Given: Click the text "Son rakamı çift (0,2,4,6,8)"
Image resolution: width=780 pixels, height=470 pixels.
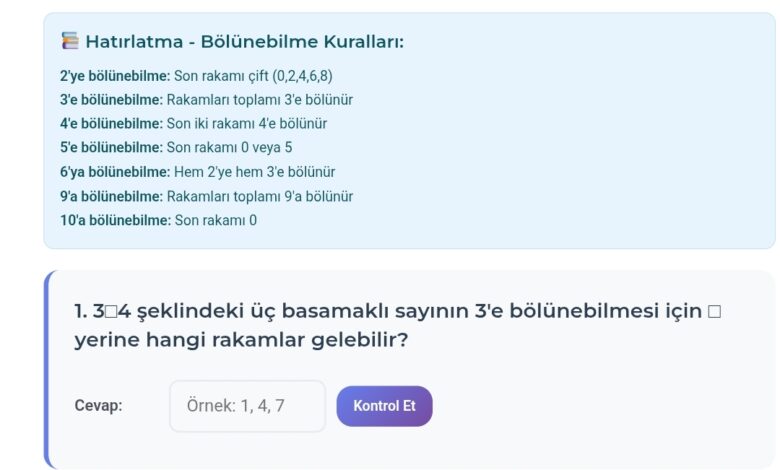Looking at the screenshot, I should pyautogui.click(x=253, y=76).
